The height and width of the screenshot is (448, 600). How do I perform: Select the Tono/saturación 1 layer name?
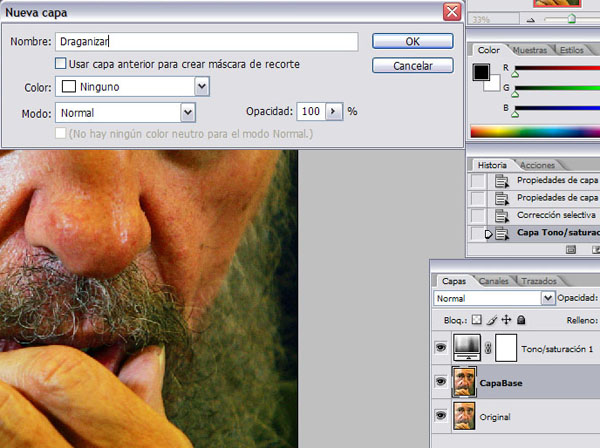point(557,349)
